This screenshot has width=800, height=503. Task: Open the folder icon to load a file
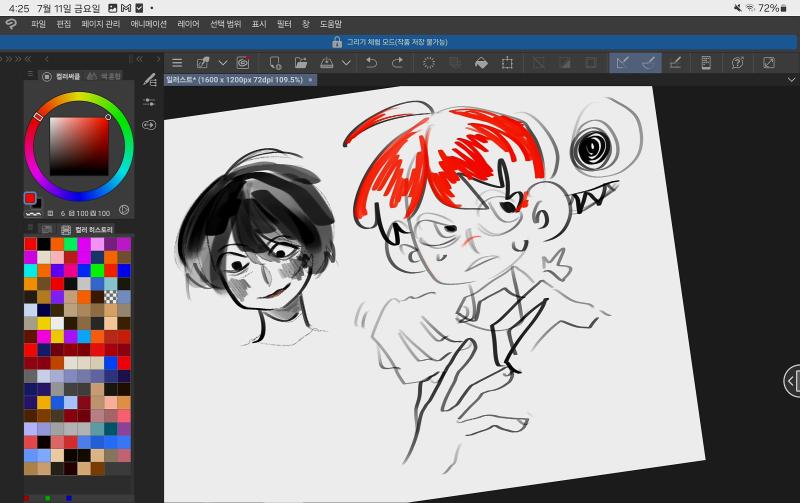pos(301,63)
